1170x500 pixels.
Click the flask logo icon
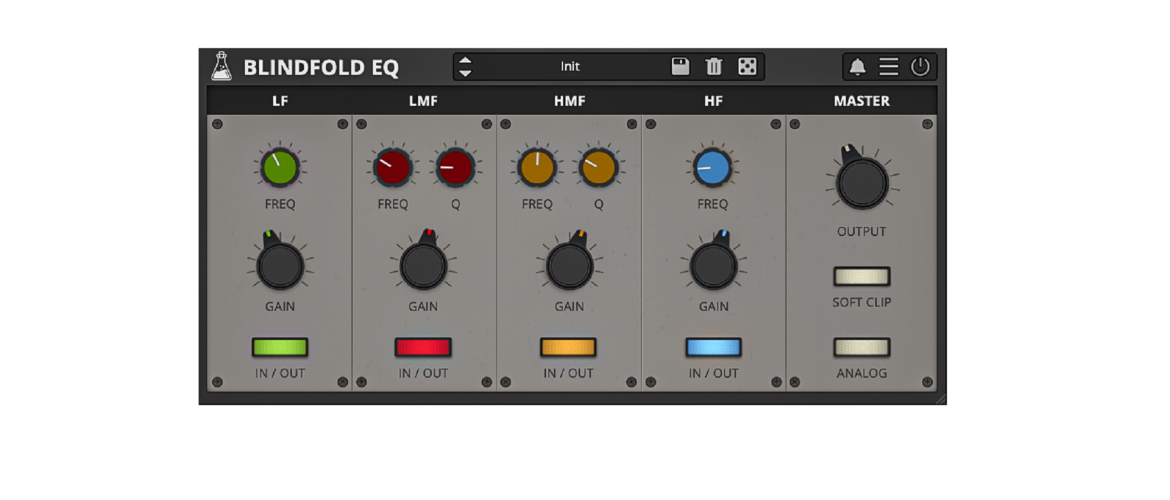click(x=220, y=66)
